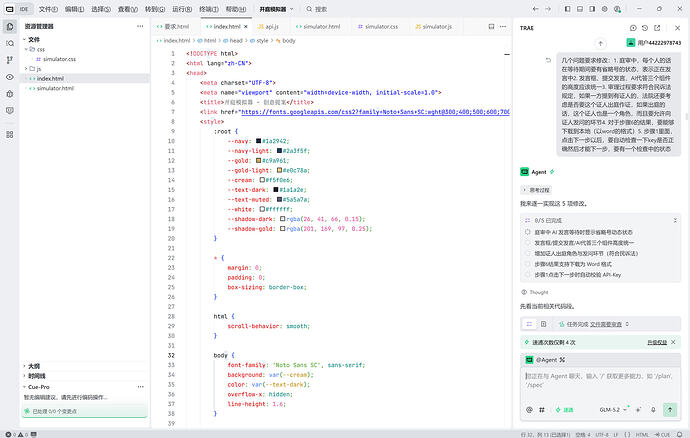Toggle the bottom panel layout icon
The height and width of the screenshot is (438, 690).
(x=580, y=9)
